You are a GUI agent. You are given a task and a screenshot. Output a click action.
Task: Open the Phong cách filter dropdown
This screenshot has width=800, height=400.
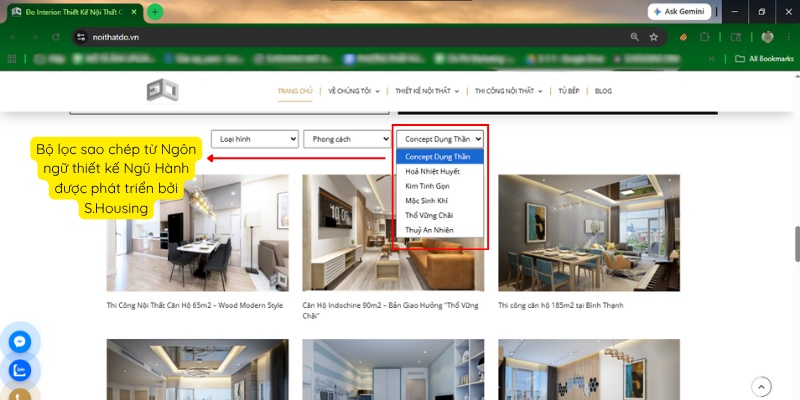(347, 139)
